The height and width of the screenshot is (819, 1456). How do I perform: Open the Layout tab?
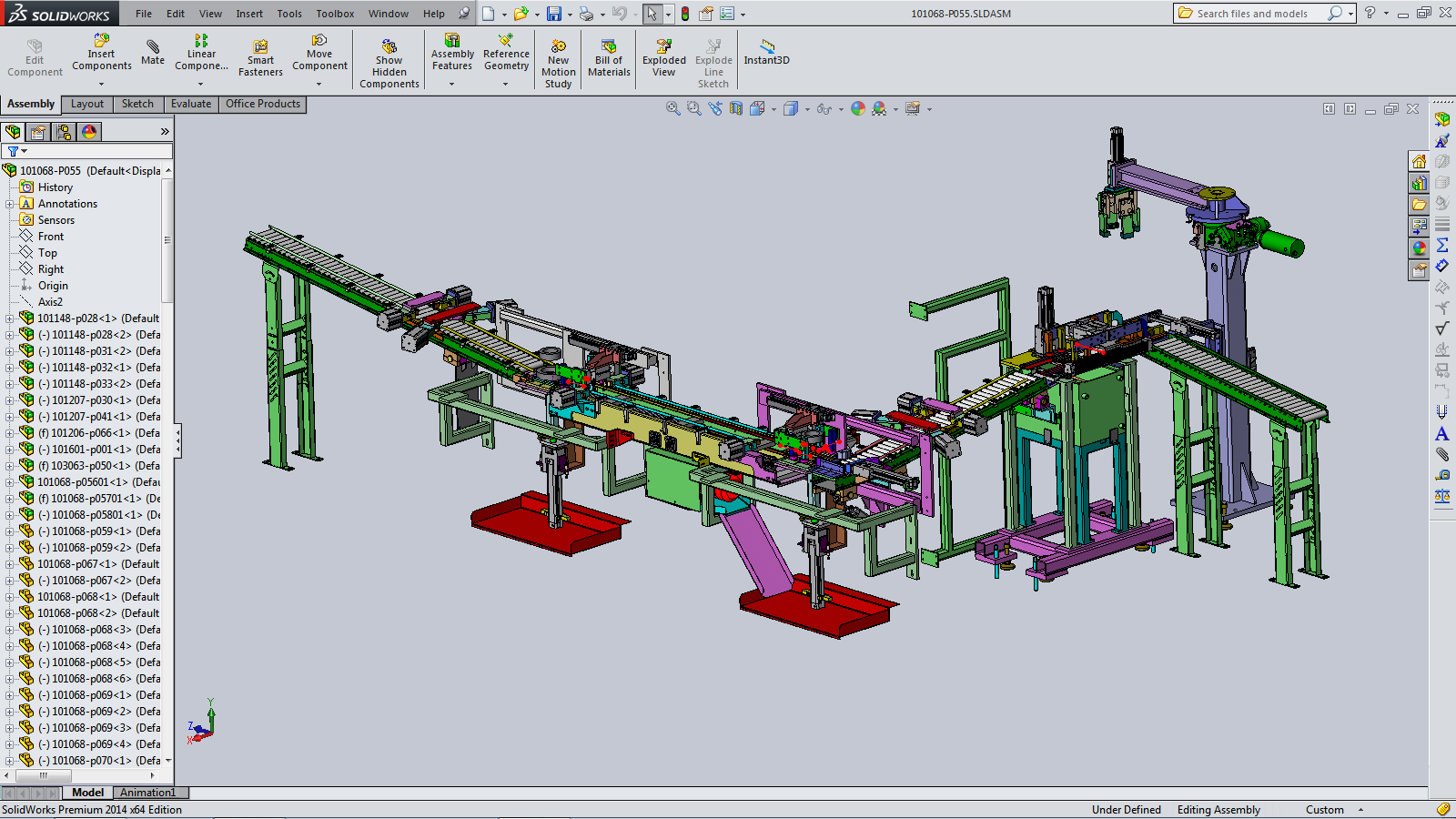click(x=87, y=104)
